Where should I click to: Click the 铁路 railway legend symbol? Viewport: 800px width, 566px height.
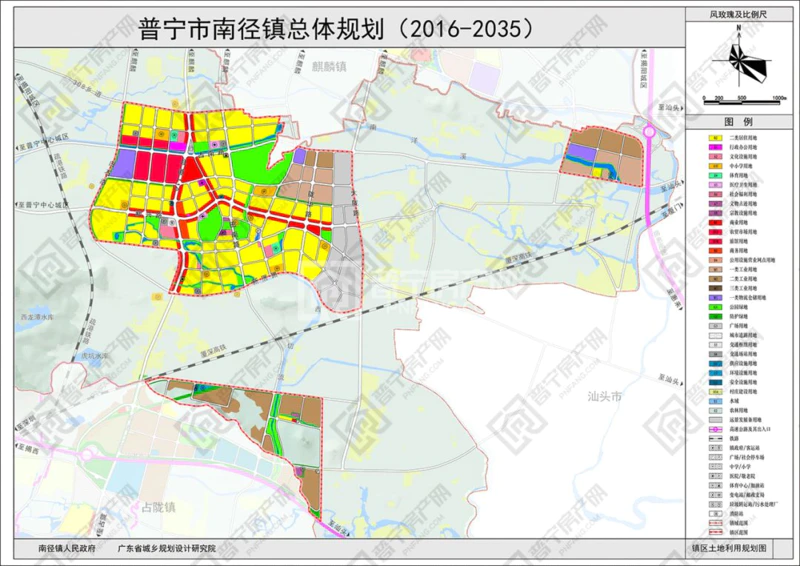(x=715, y=436)
